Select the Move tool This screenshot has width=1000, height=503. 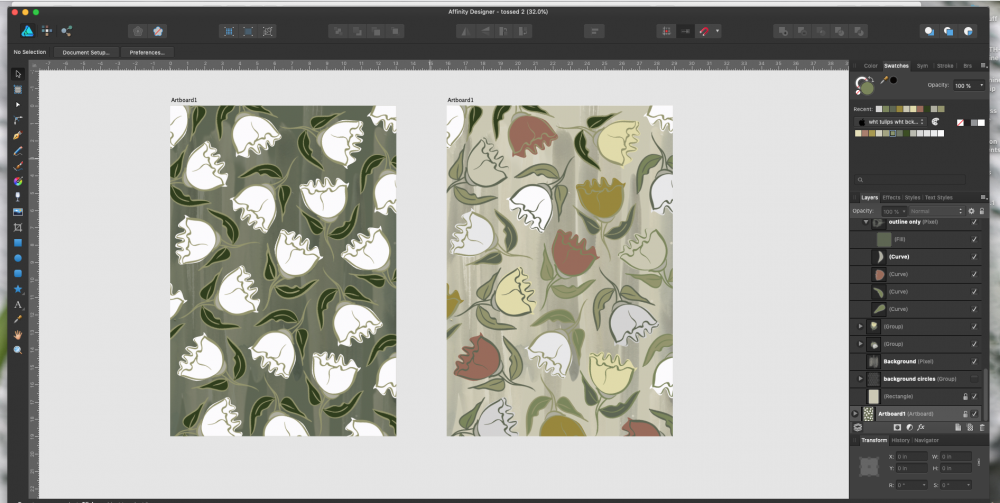[x=17, y=74]
